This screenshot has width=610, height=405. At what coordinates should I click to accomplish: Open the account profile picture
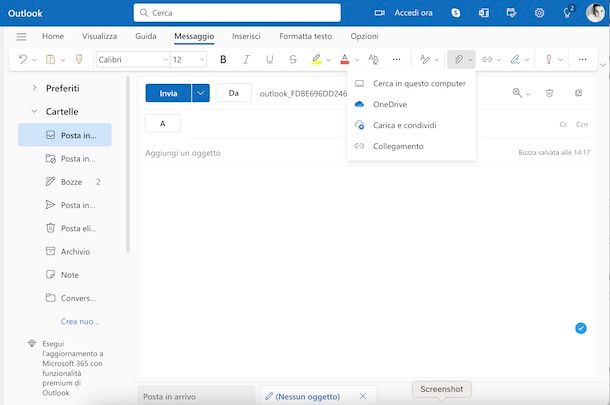(x=595, y=13)
